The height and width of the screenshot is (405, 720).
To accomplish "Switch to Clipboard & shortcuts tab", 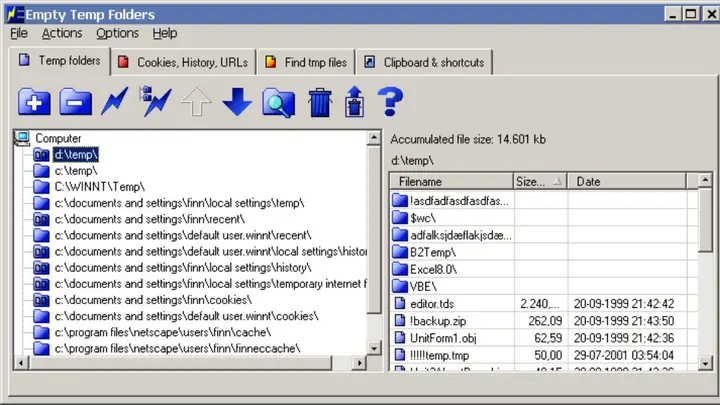I will (425, 62).
